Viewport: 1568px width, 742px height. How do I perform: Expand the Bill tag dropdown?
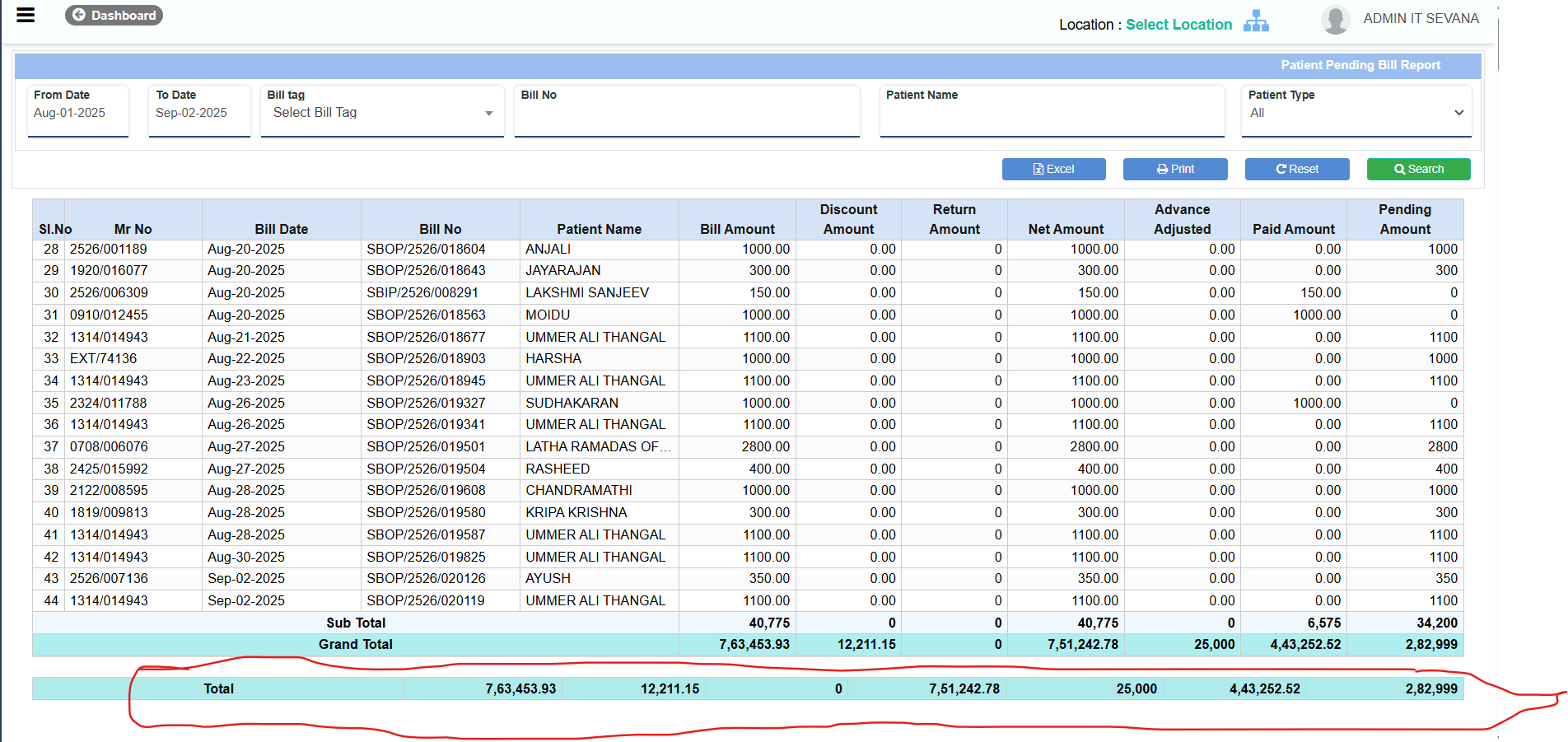coord(382,113)
